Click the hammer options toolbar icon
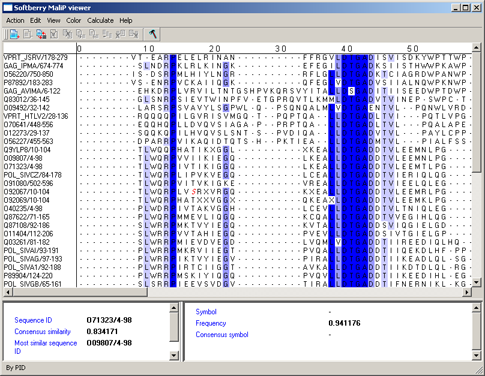 point(153,34)
